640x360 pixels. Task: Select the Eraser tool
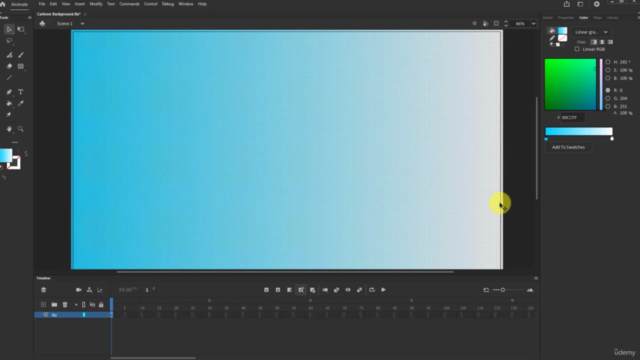click(x=9, y=66)
